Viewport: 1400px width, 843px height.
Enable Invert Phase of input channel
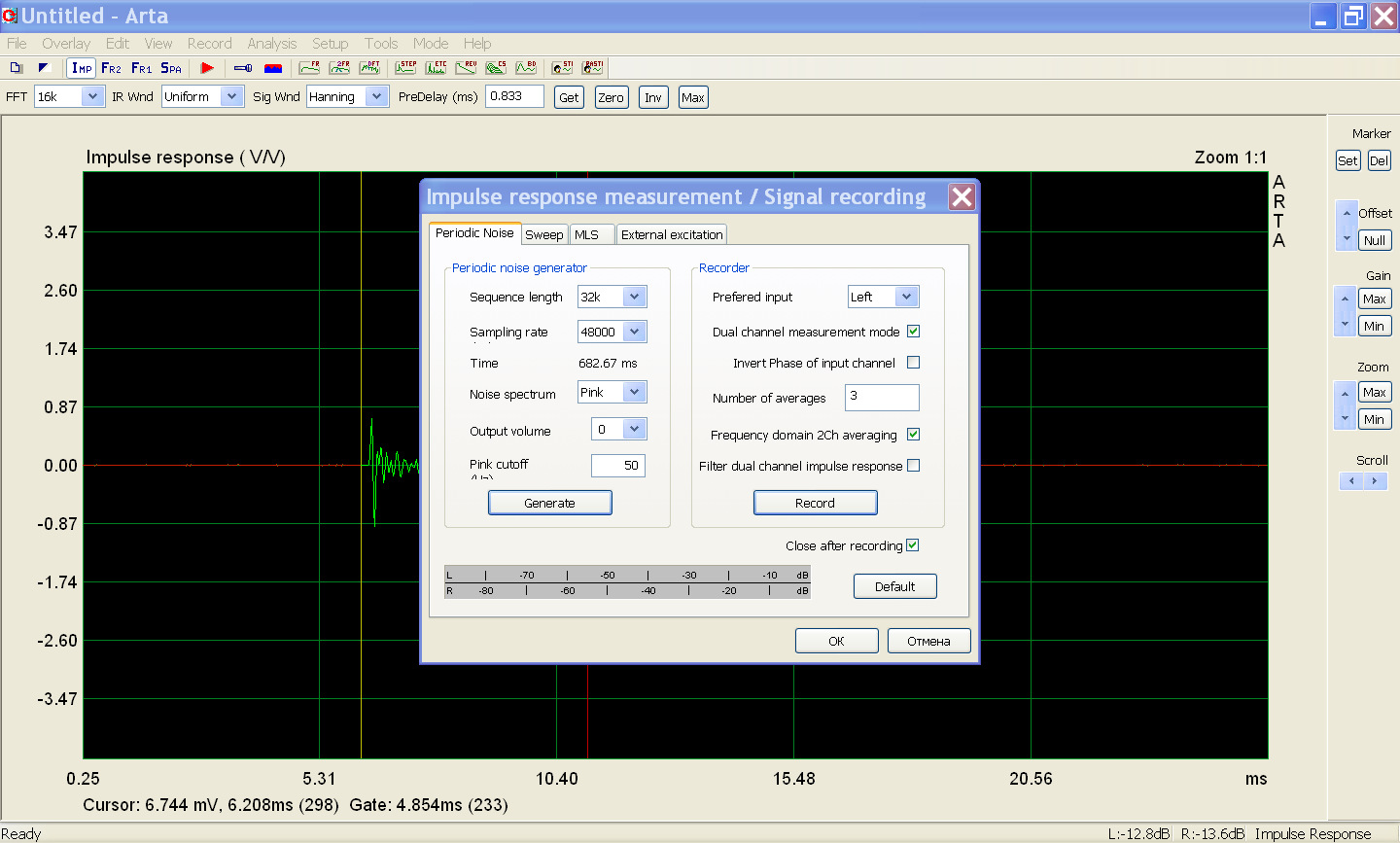click(913, 363)
